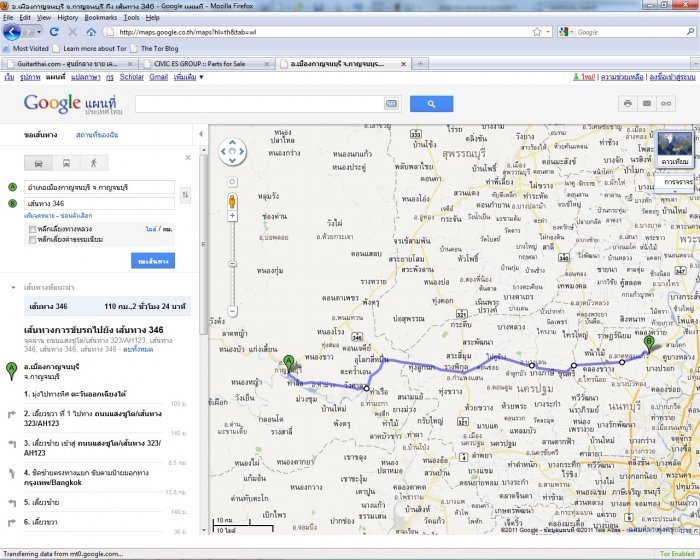Viewport: 700px width, 560px height.
Task: Click add destination link under fields
Action: [x=40, y=216]
